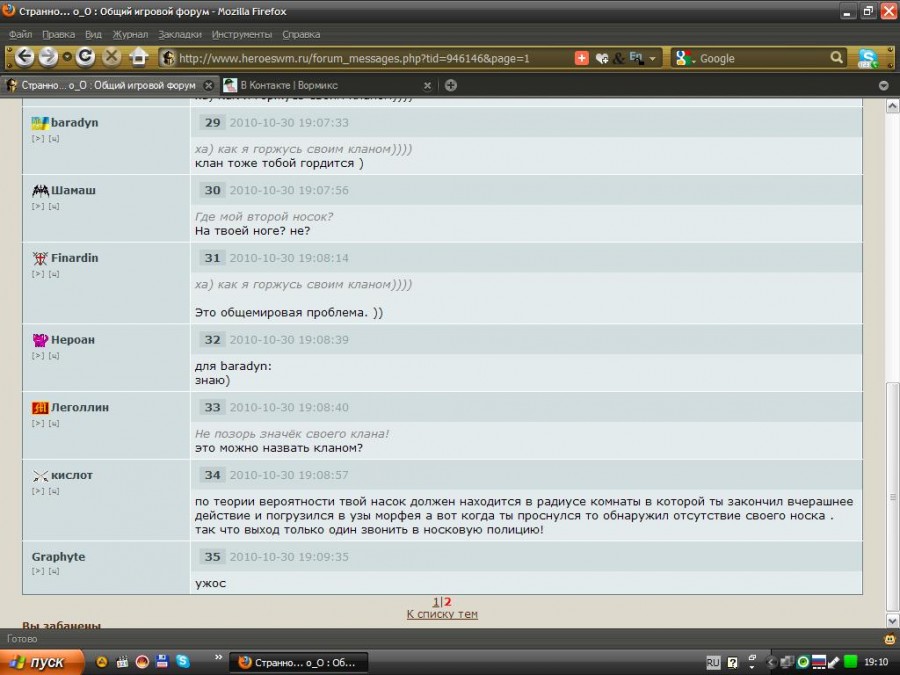Click post number 29
The height and width of the screenshot is (675, 900).
[x=212, y=122]
